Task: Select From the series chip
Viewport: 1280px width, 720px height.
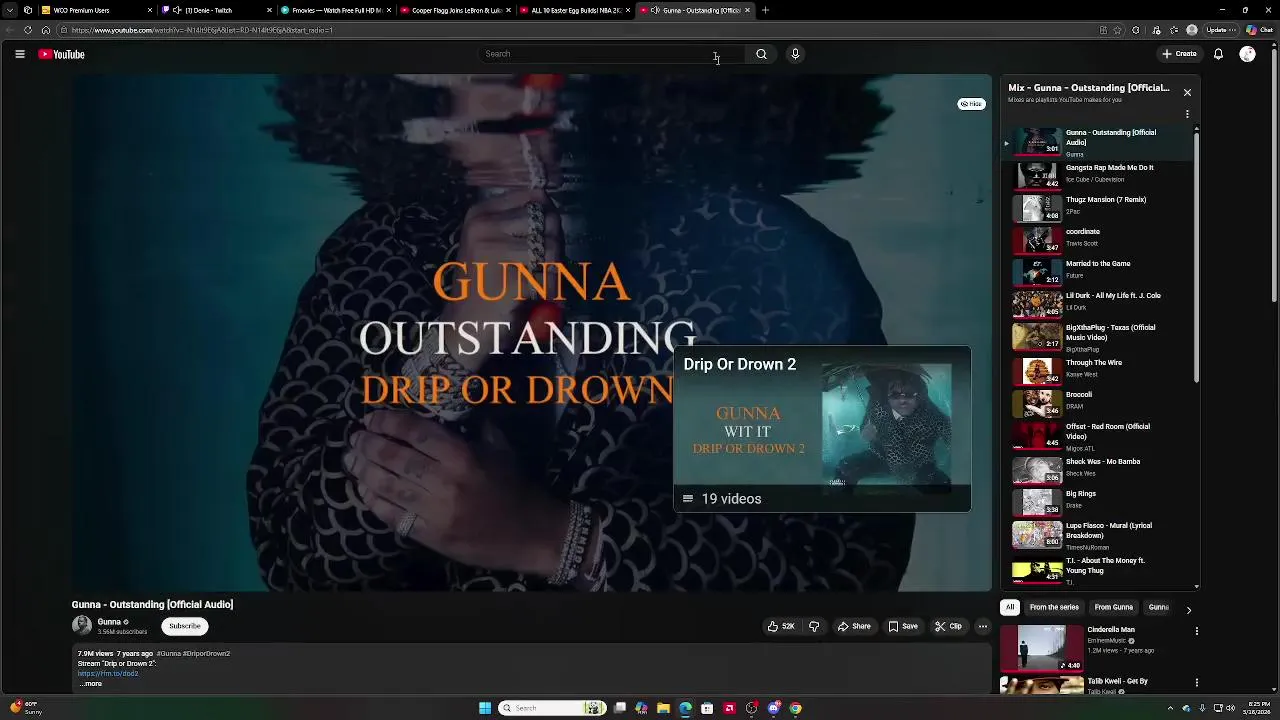Action: [x=1054, y=607]
